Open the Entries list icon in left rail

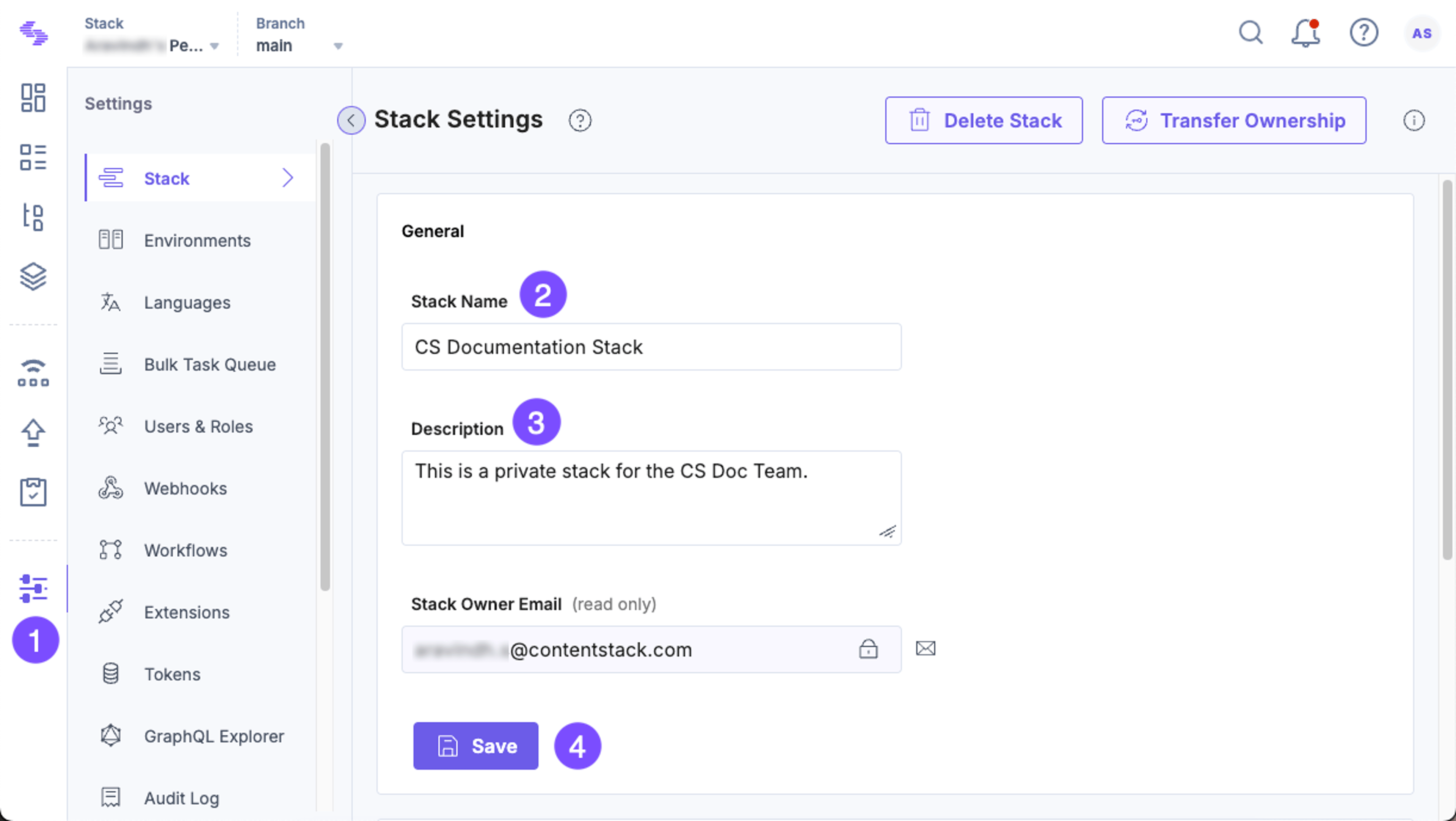33,157
